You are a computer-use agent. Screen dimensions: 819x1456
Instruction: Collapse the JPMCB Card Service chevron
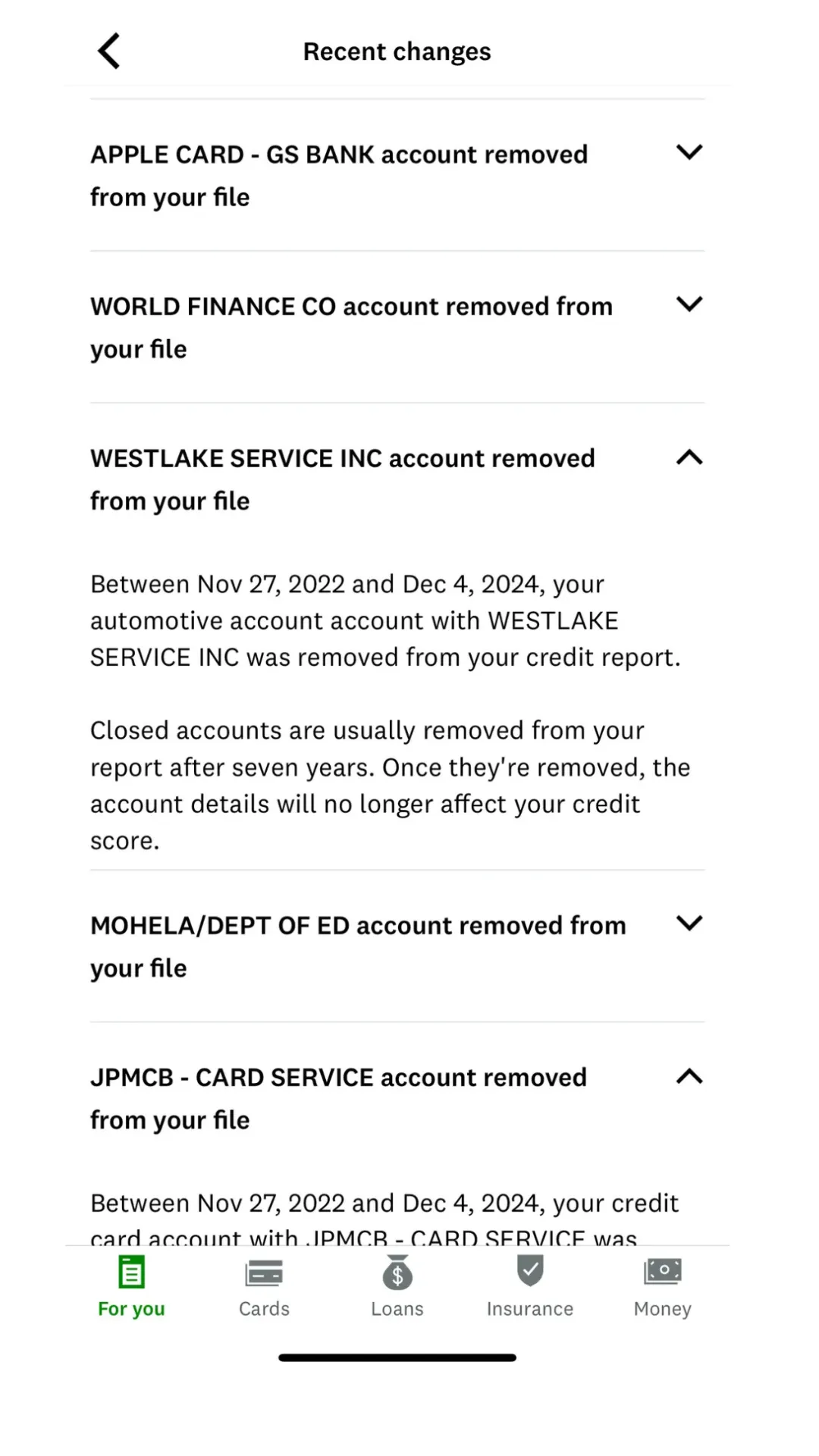[x=689, y=1077]
